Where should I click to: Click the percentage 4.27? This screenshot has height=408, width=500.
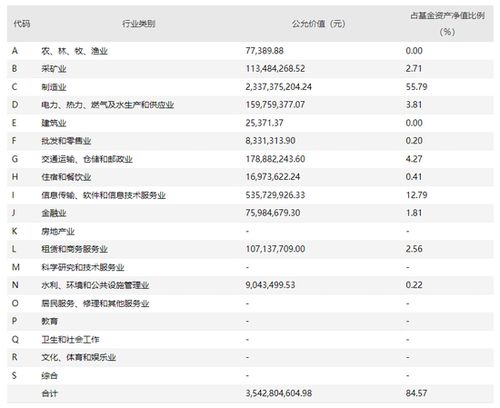tap(414, 159)
